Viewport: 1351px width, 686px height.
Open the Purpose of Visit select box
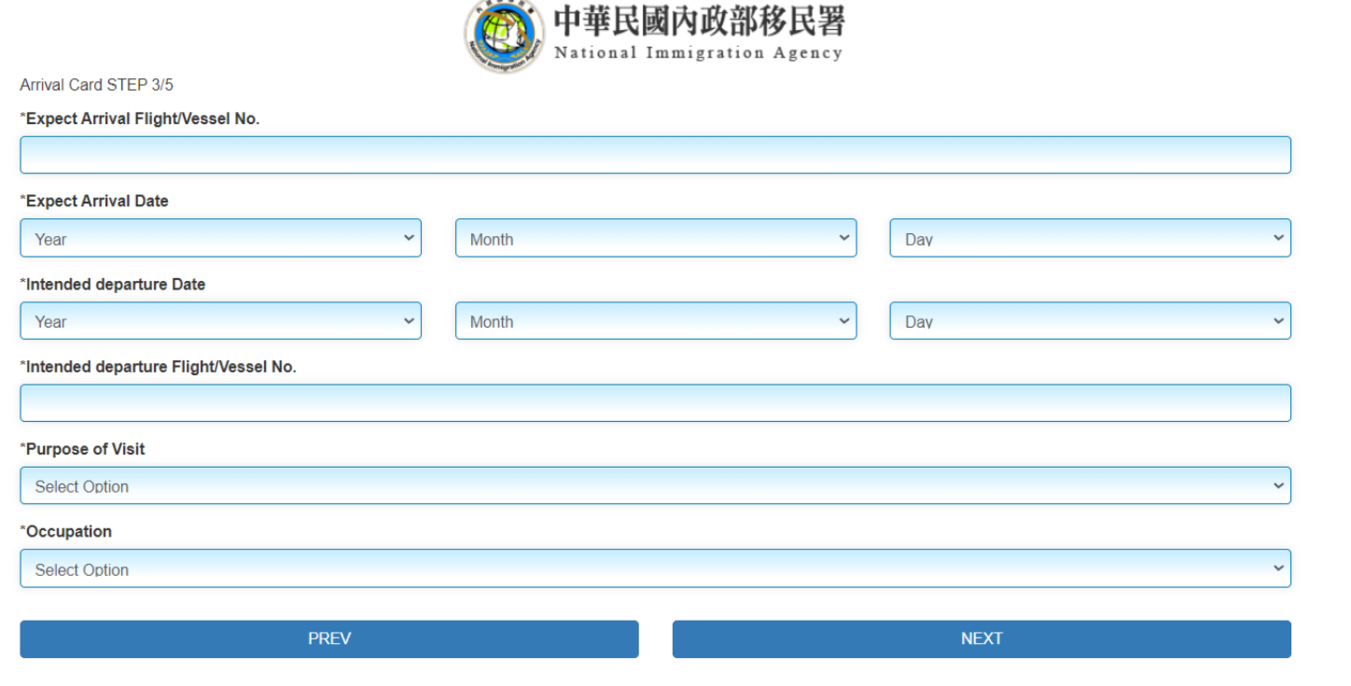(x=655, y=486)
